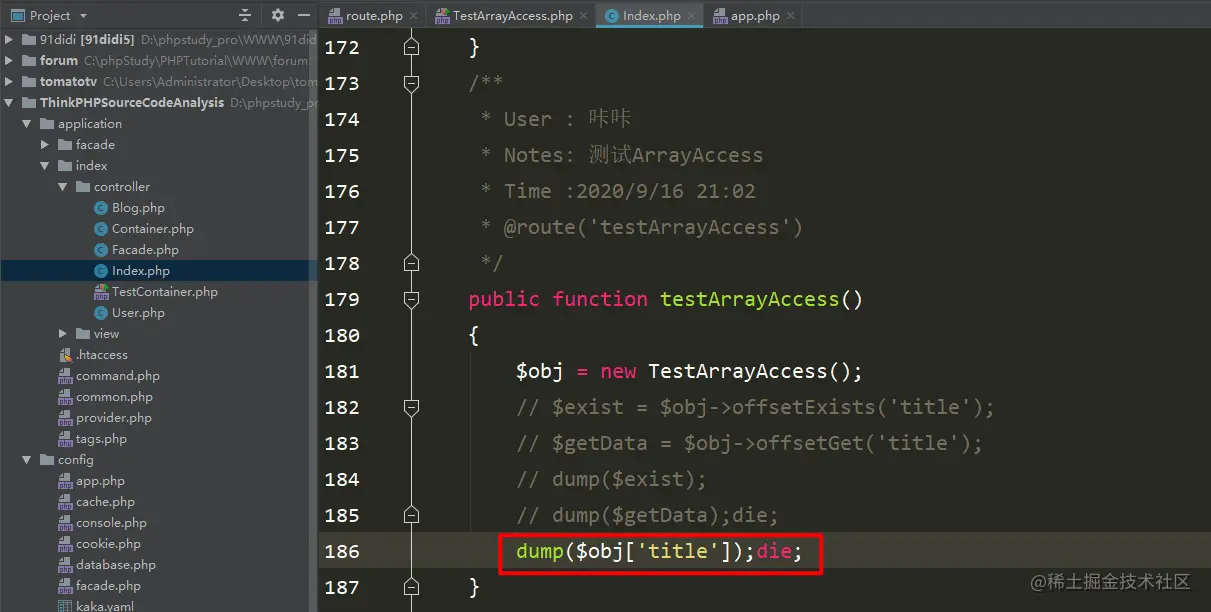This screenshot has height=612, width=1211.
Task: Switch to app.php editor tab
Action: pos(755,16)
